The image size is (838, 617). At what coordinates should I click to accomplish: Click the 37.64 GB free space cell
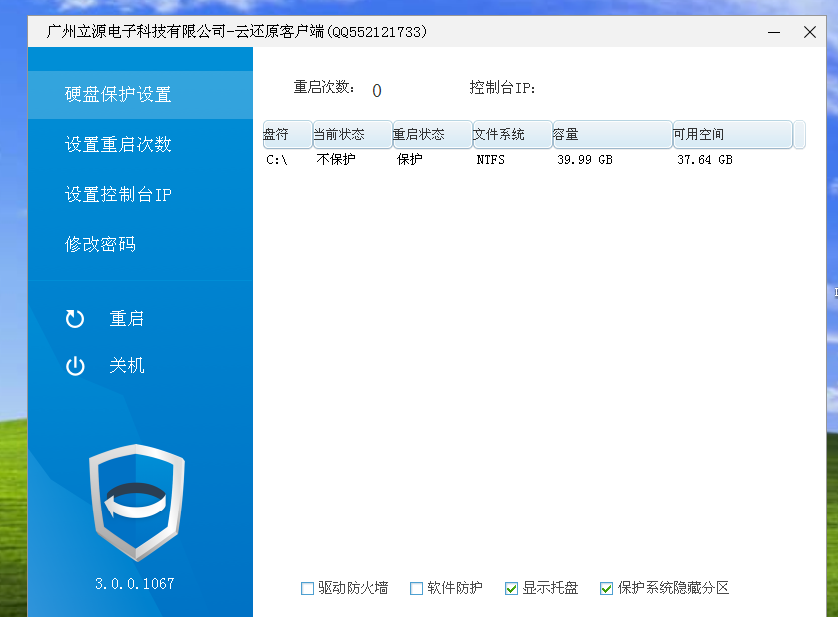[x=705, y=160]
